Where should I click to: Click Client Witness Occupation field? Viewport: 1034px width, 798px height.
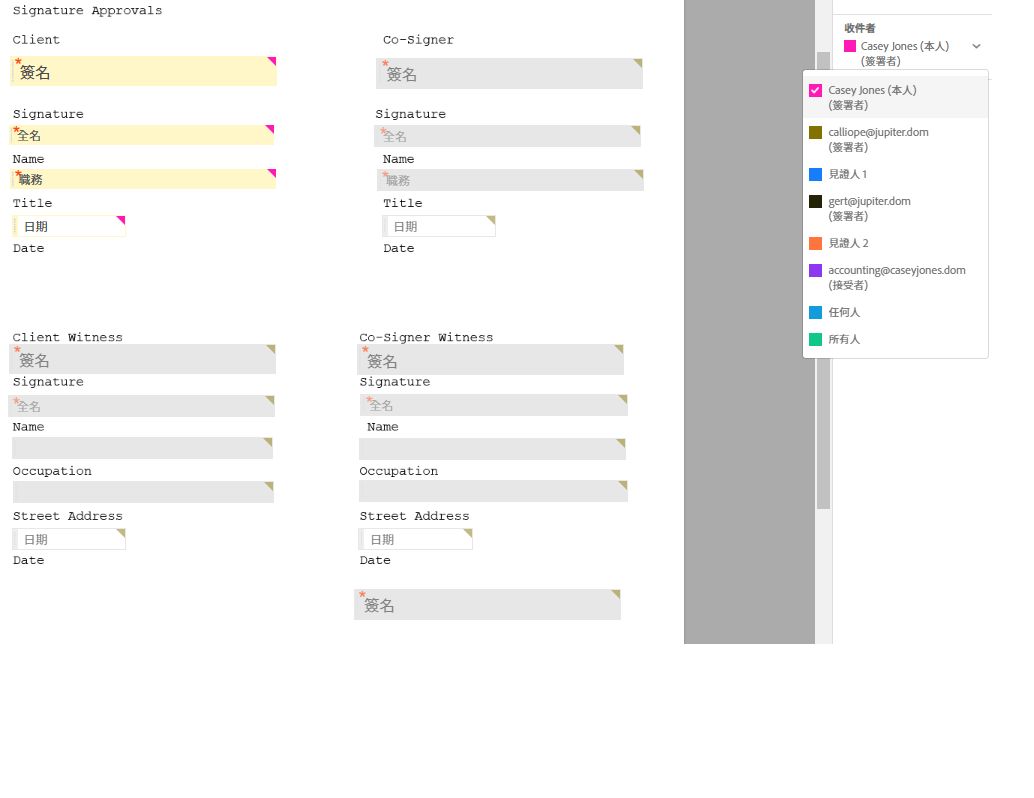coord(142,448)
